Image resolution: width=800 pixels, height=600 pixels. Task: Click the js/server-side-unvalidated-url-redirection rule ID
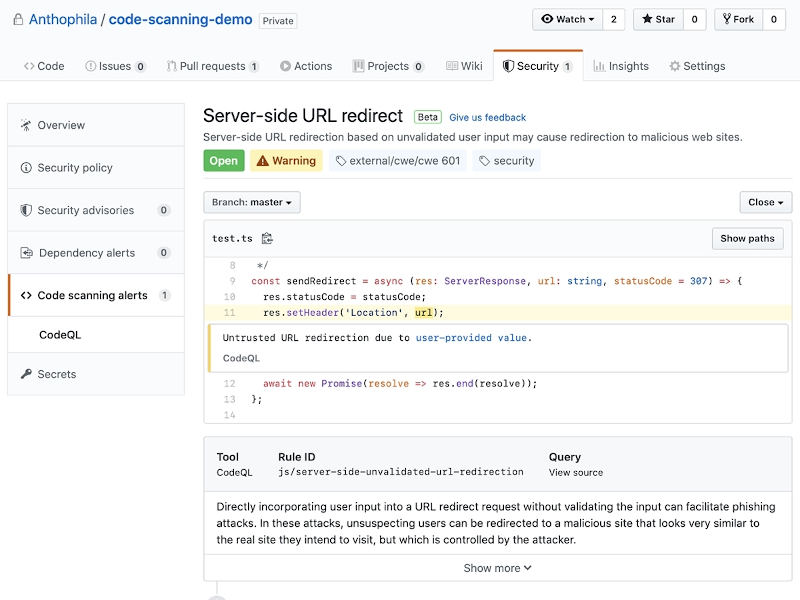(401, 472)
